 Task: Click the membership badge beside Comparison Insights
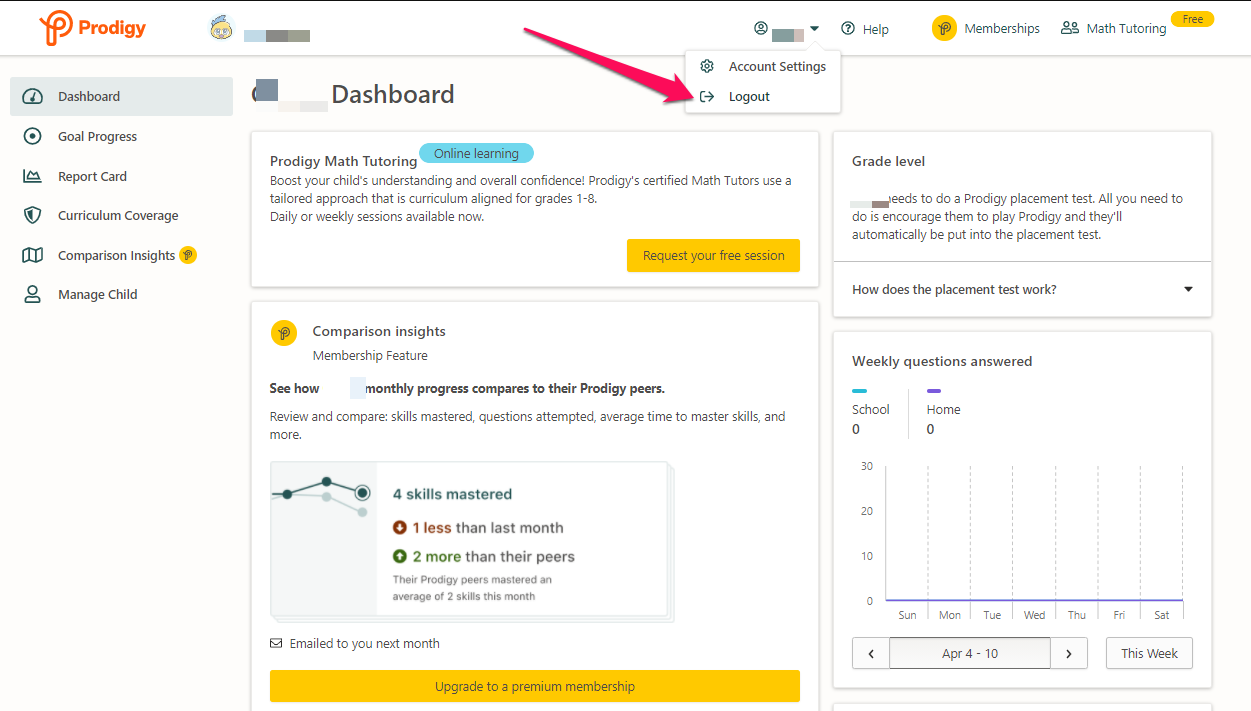point(188,255)
